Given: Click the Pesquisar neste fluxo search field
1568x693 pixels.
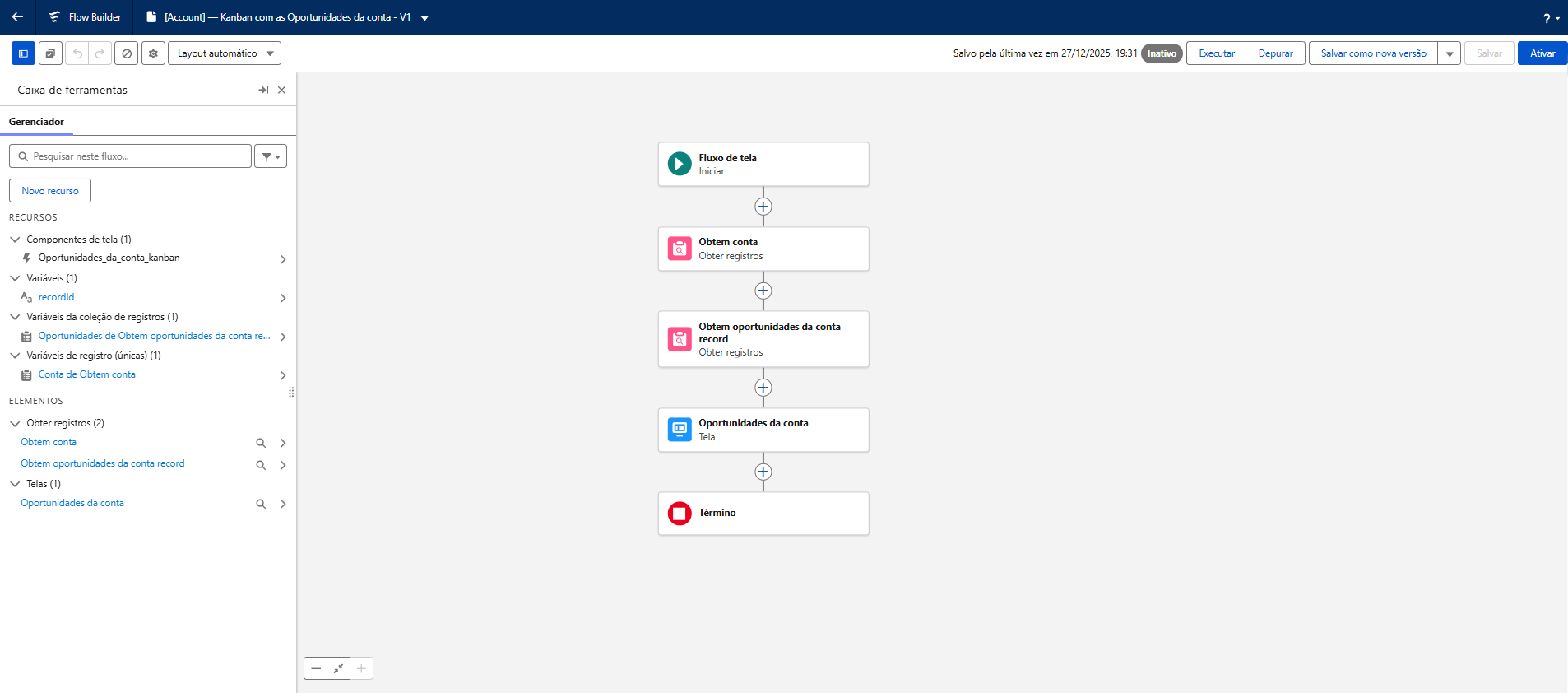Looking at the screenshot, I should tap(130, 156).
